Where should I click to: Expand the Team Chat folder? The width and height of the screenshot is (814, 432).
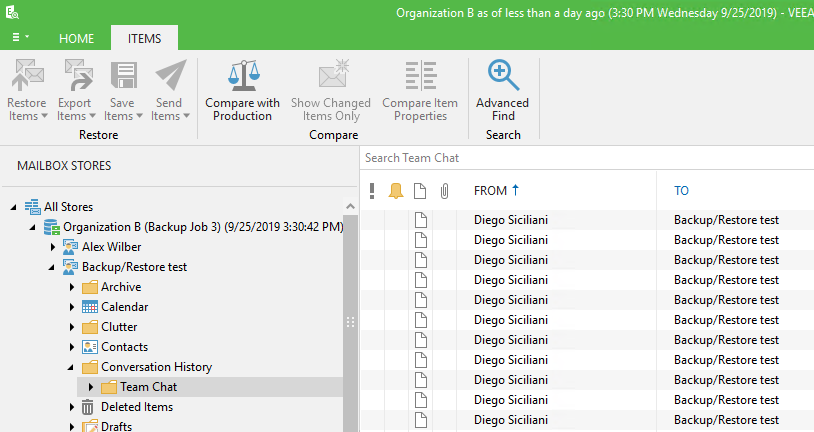[x=91, y=387]
